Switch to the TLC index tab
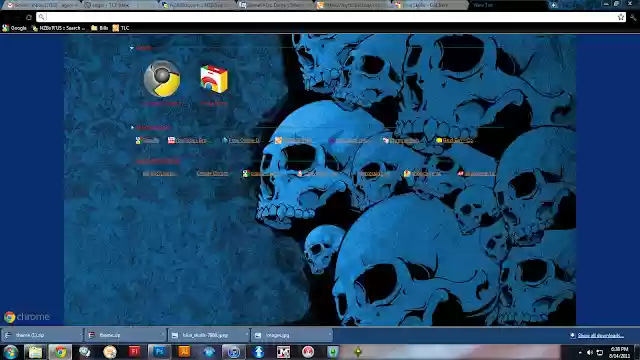 118,5
